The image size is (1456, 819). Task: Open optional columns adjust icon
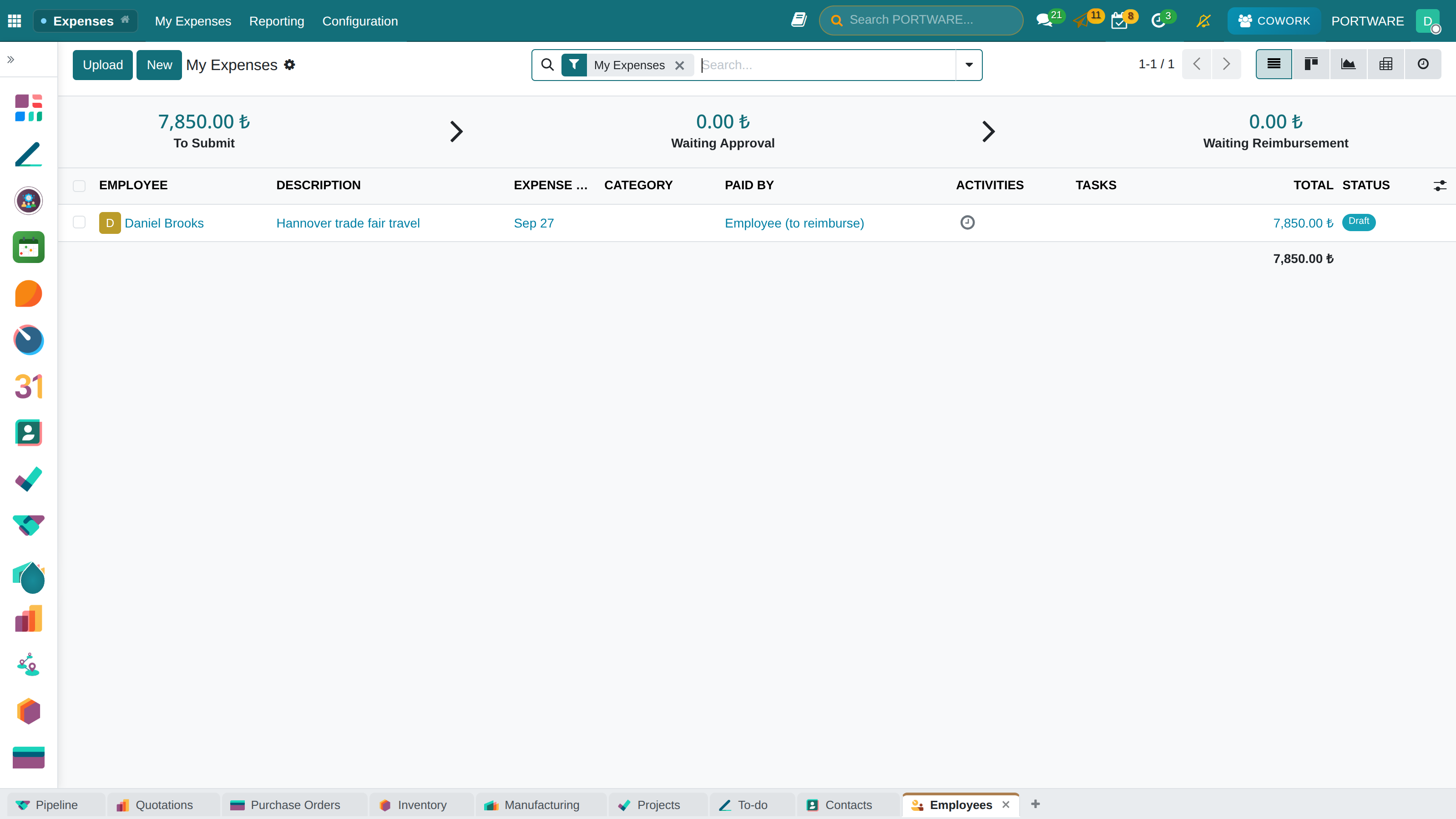tap(1440, 185)
